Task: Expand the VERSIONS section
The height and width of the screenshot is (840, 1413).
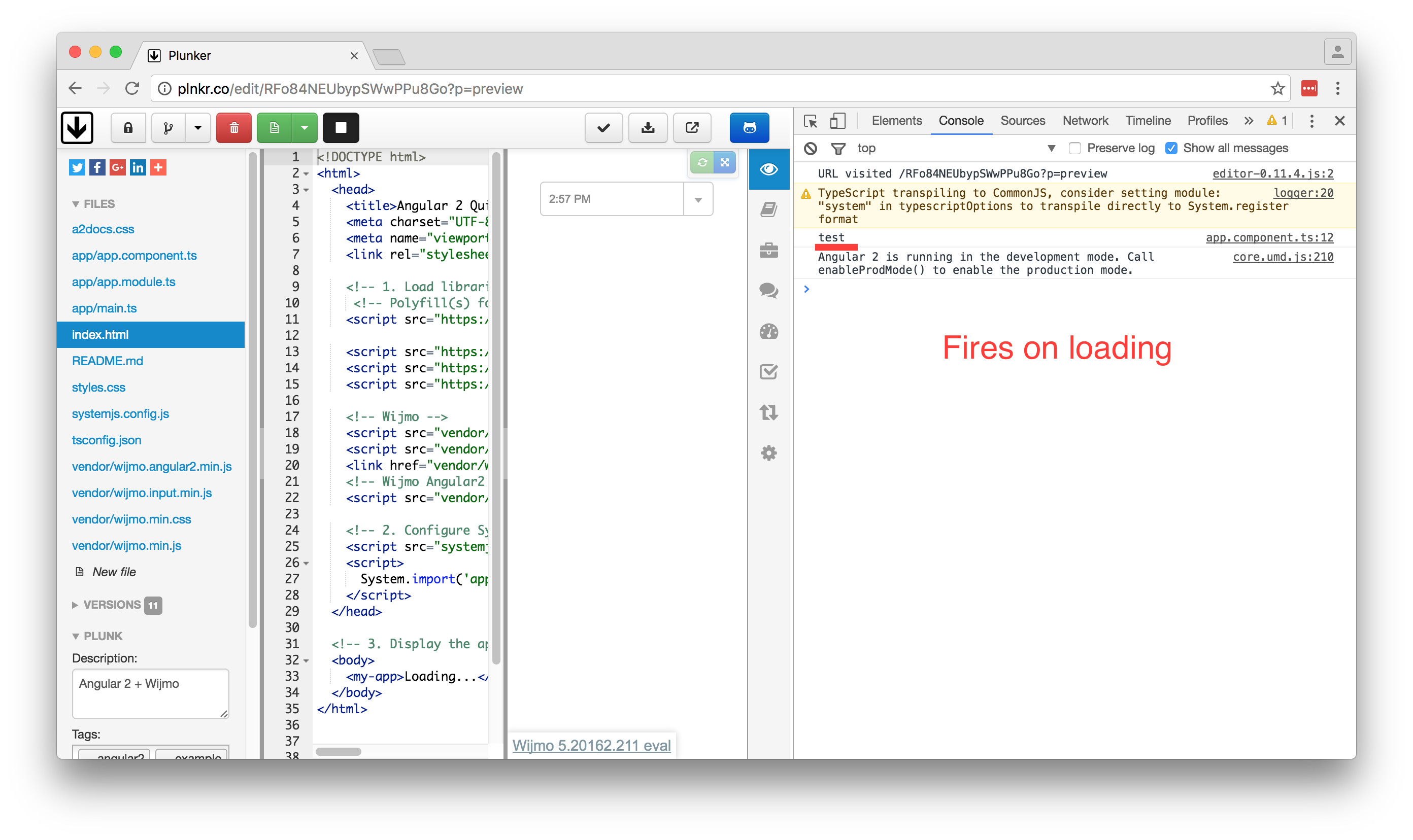Action: (x=75, y=605)
